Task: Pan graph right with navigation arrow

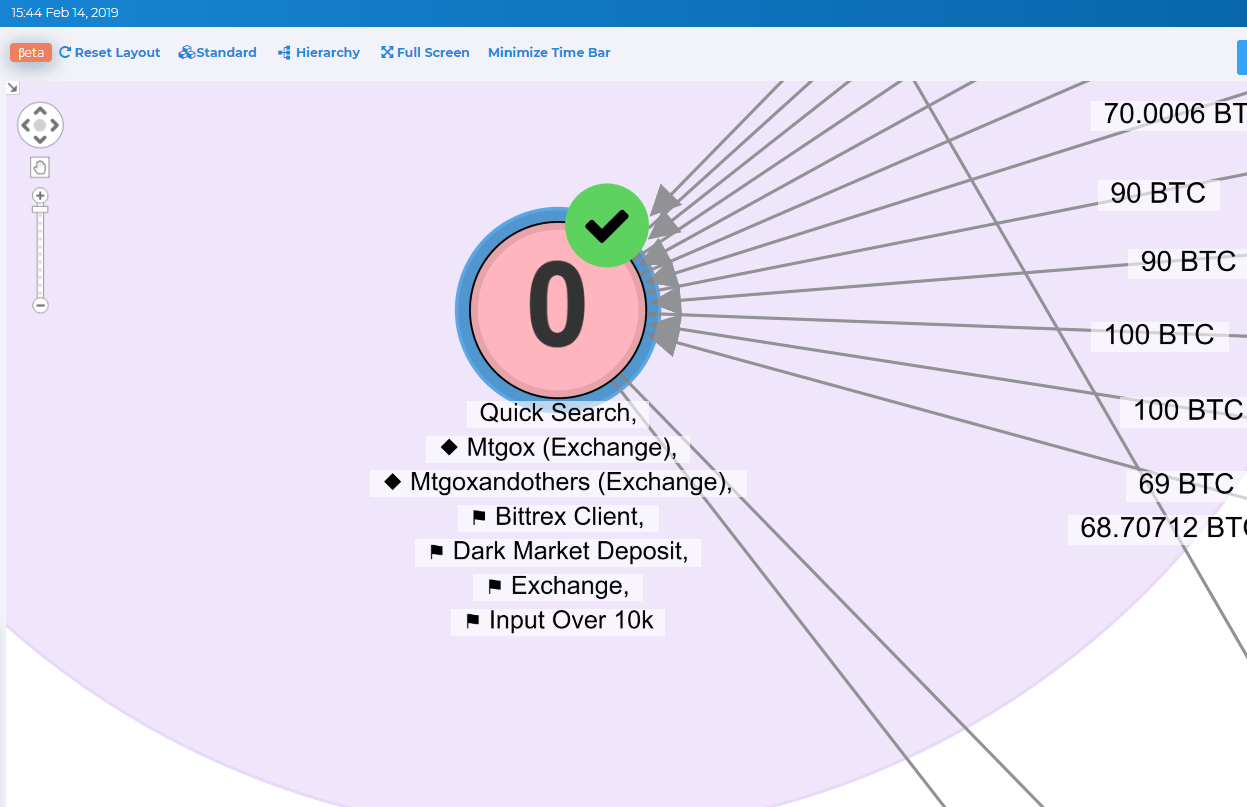Action: click(55, 126)
